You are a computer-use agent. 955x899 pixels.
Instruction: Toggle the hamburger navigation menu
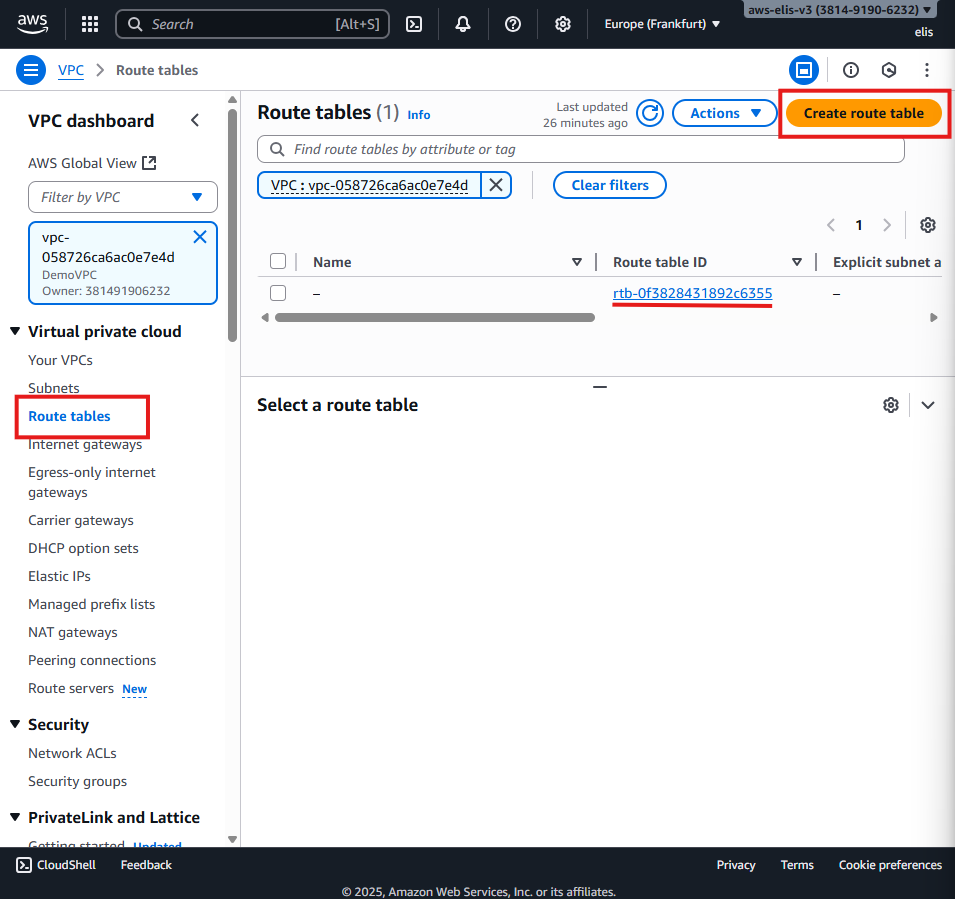click(31, 70)
